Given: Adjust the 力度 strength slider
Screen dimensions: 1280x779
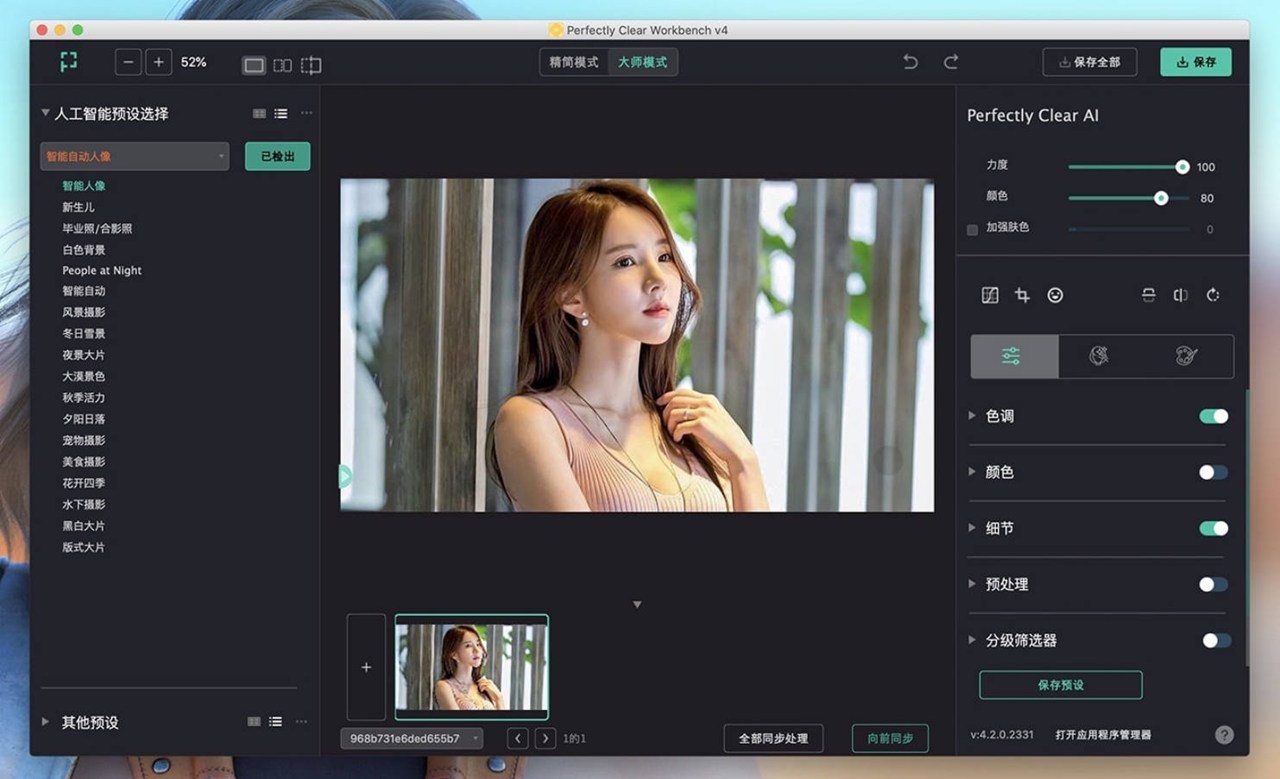Looking at the screenshot, I should pyautogui.click(x=1182, y=167).
